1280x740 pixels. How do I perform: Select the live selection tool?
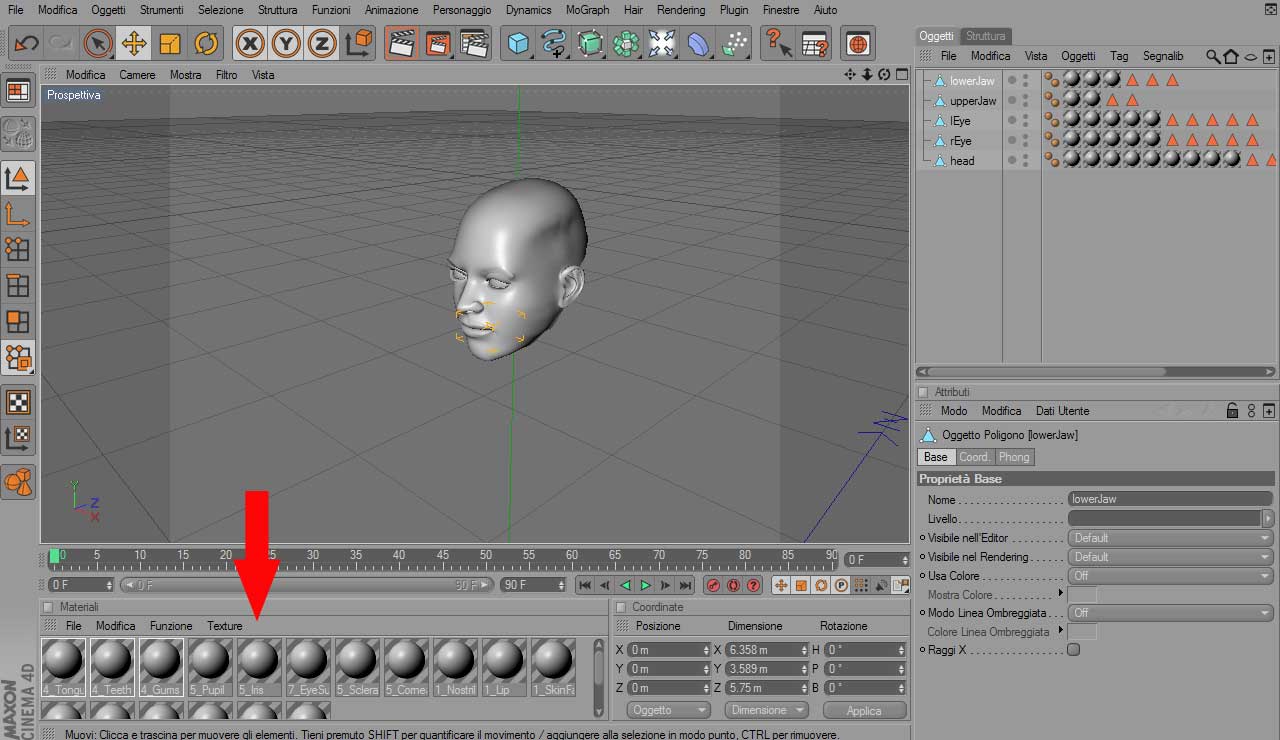[x=98, y=43]
